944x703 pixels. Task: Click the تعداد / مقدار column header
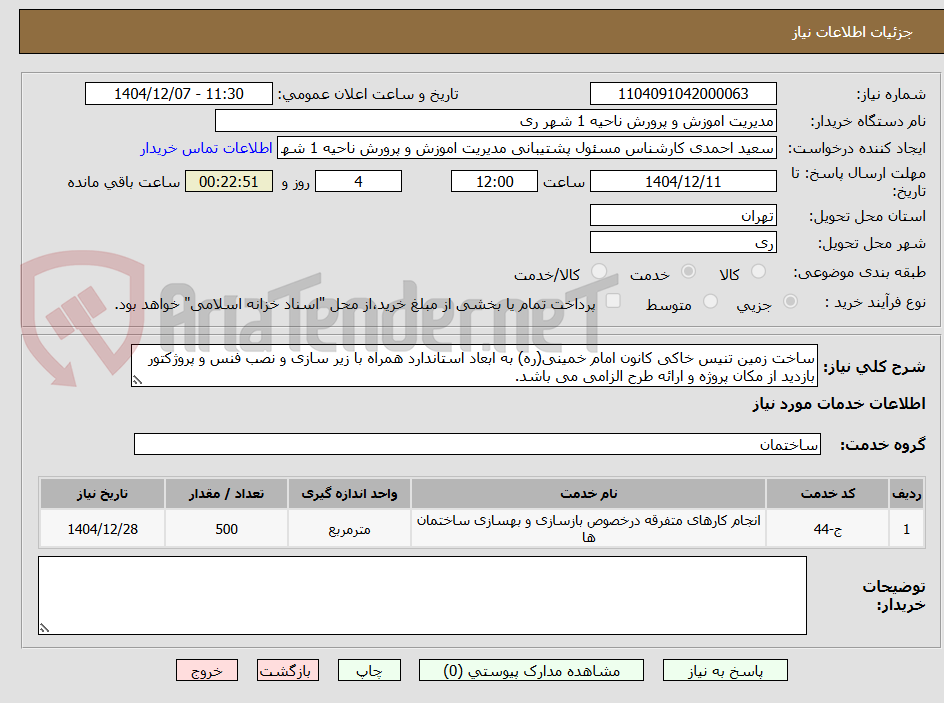pyautogui.click(x=226, y=494)
